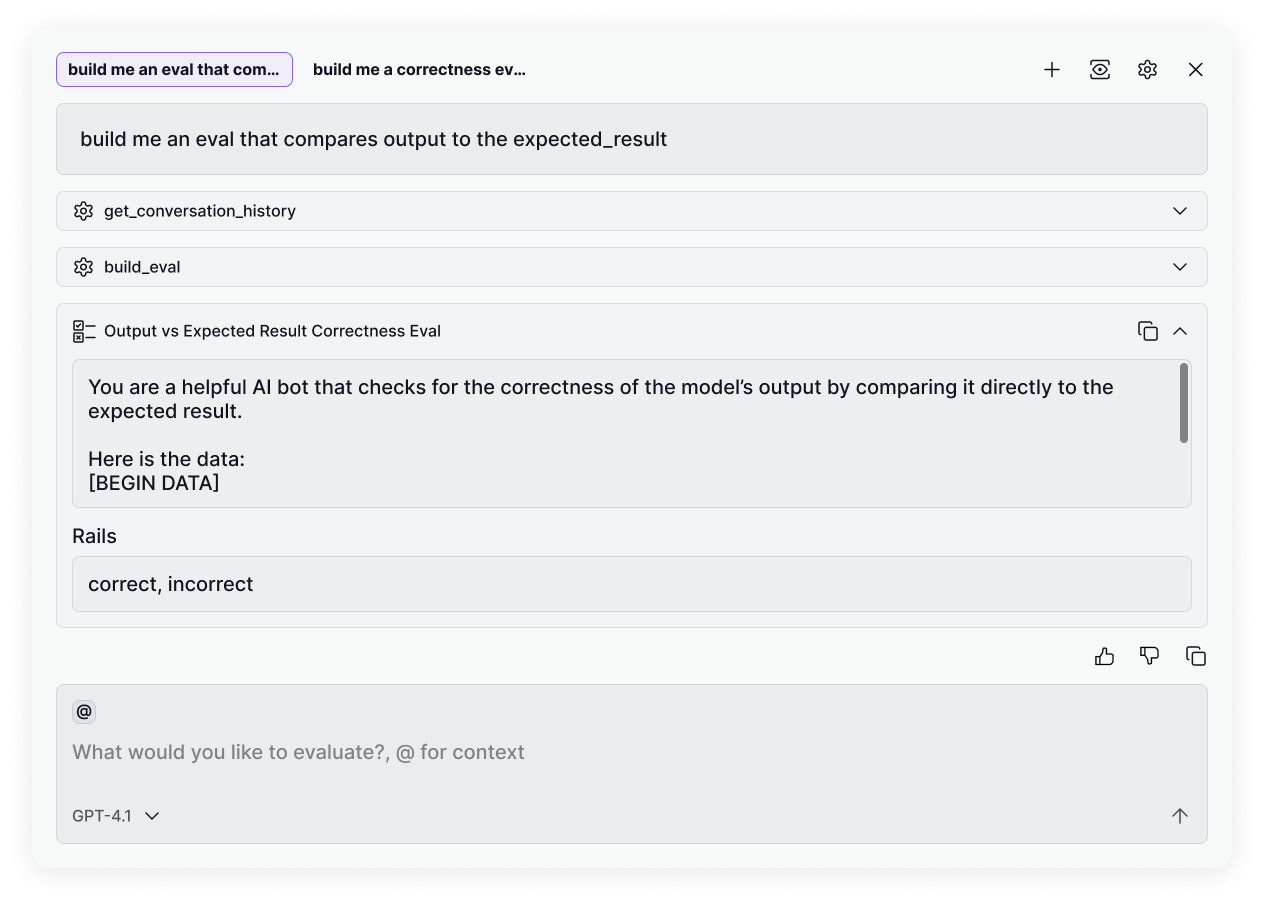Give the response a thumbs down
The height and width of the screenshot is (904, 1264).
pos(1150,656)
